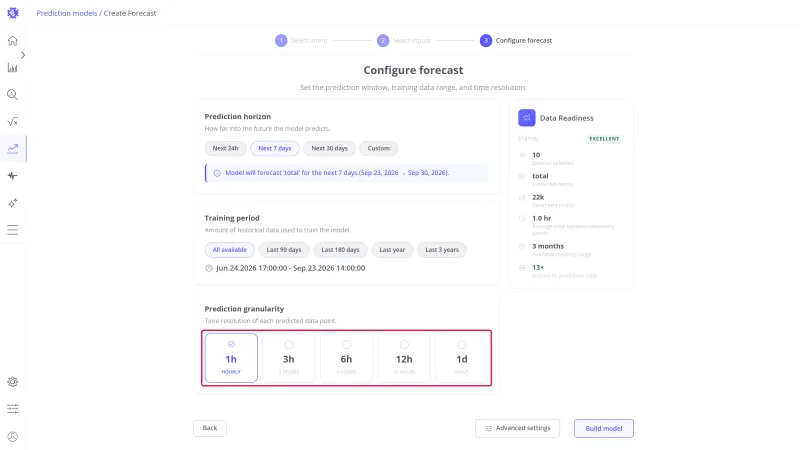Image resolution: width=800 pixels, height=450 pixels.
Task: Choose Custom prediction horizon
Action: click(379, 148)
